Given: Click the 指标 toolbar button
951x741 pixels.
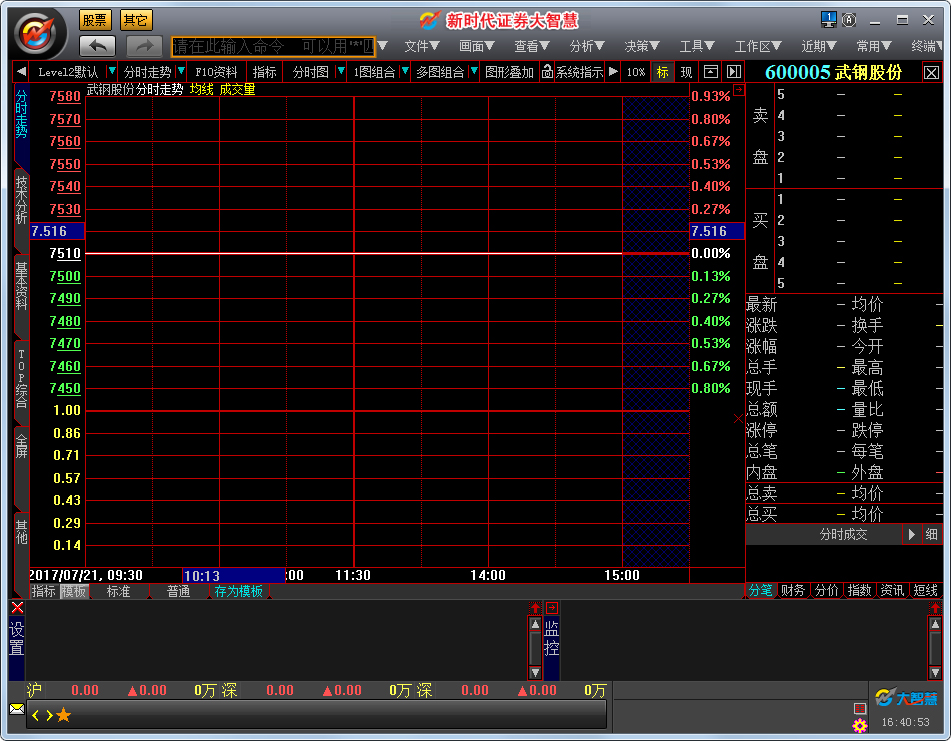Looking at the screenshot, I should [264, 72].
